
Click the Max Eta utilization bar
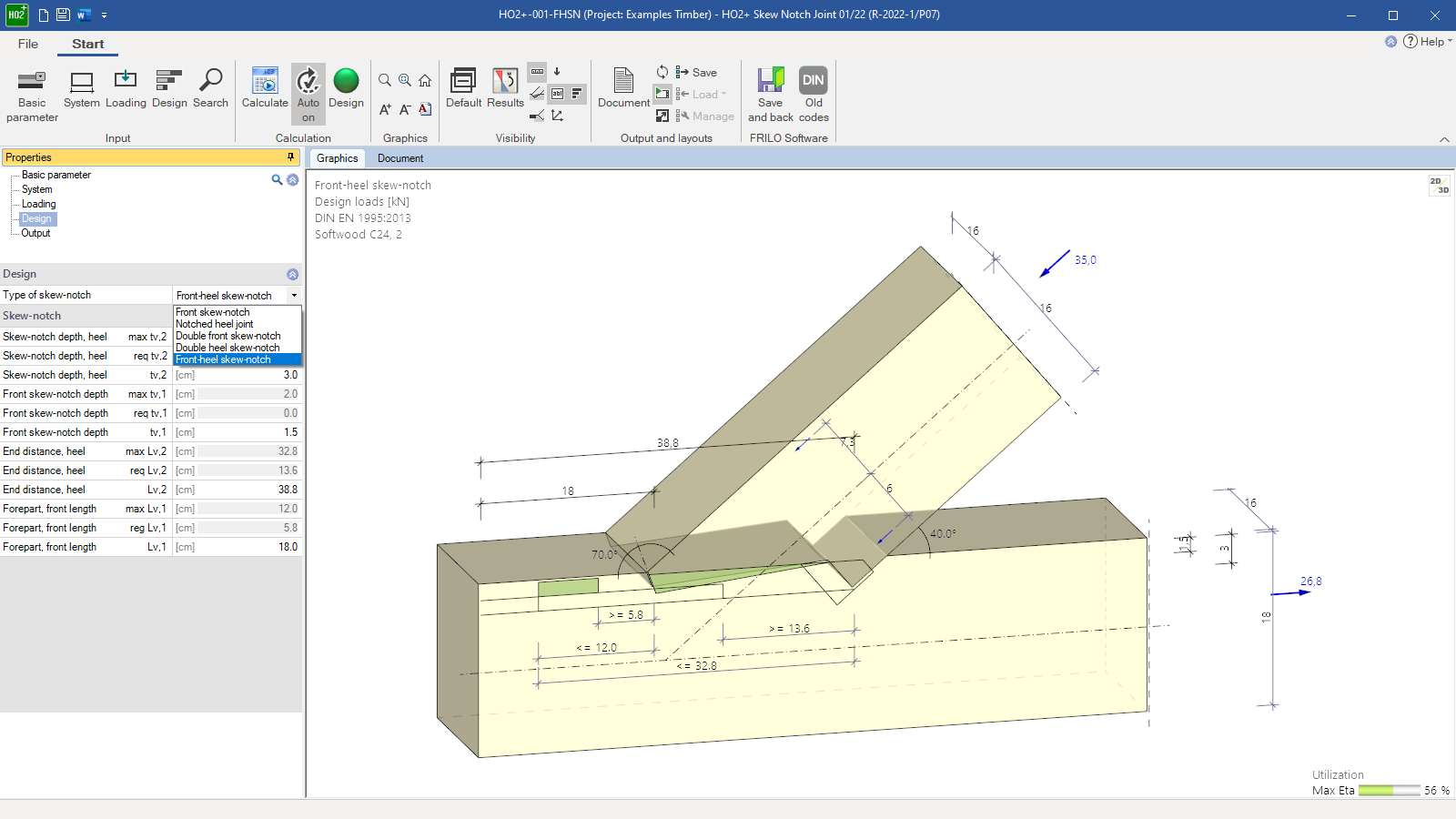(1389, 791)
